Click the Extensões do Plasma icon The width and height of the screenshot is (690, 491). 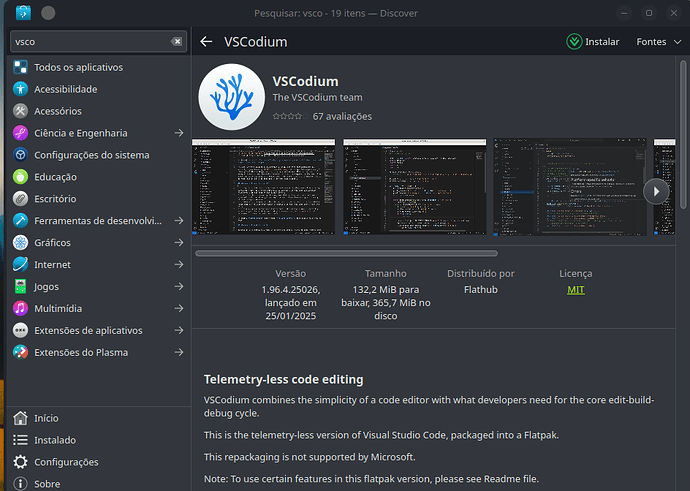click(x=20, y=352)
